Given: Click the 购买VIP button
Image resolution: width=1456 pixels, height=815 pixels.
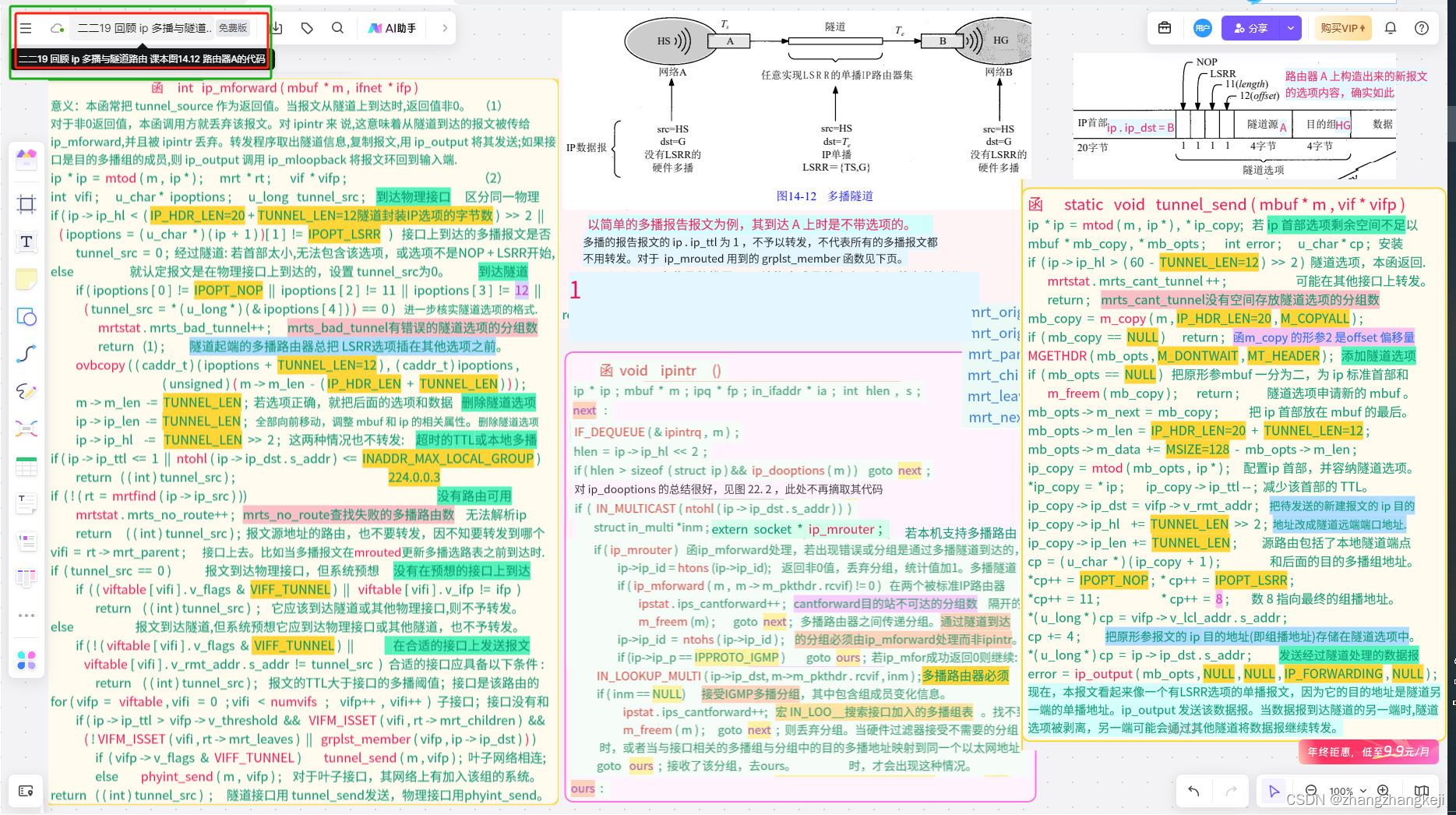Looking at the screenshot, I should click(1343, 28).
